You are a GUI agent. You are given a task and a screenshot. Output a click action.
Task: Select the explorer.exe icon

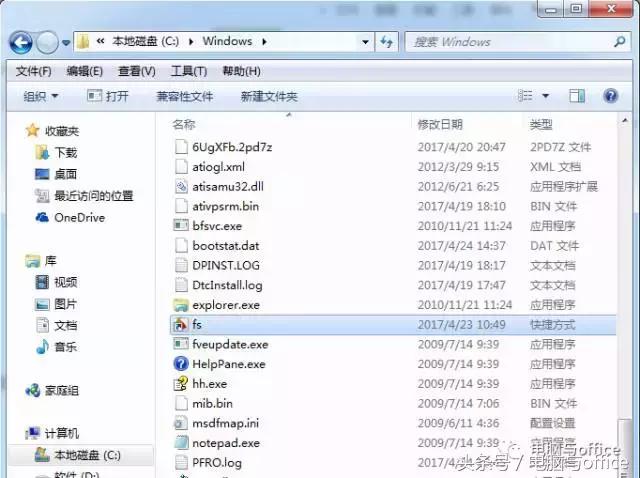click(x=181, y=305)
